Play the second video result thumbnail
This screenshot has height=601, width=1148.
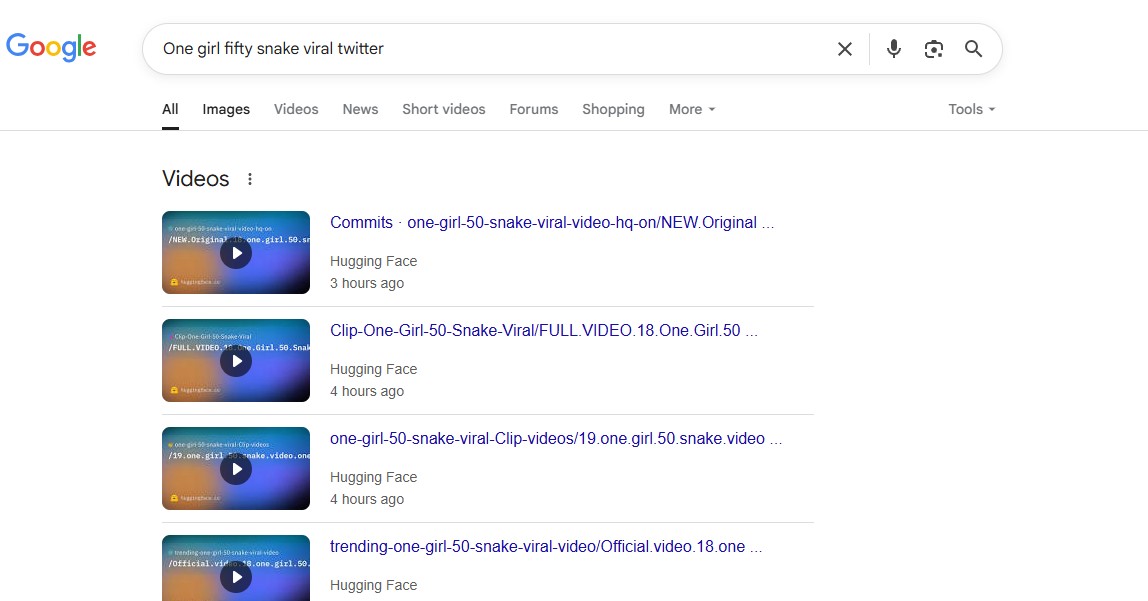click(x=236, y=361)
